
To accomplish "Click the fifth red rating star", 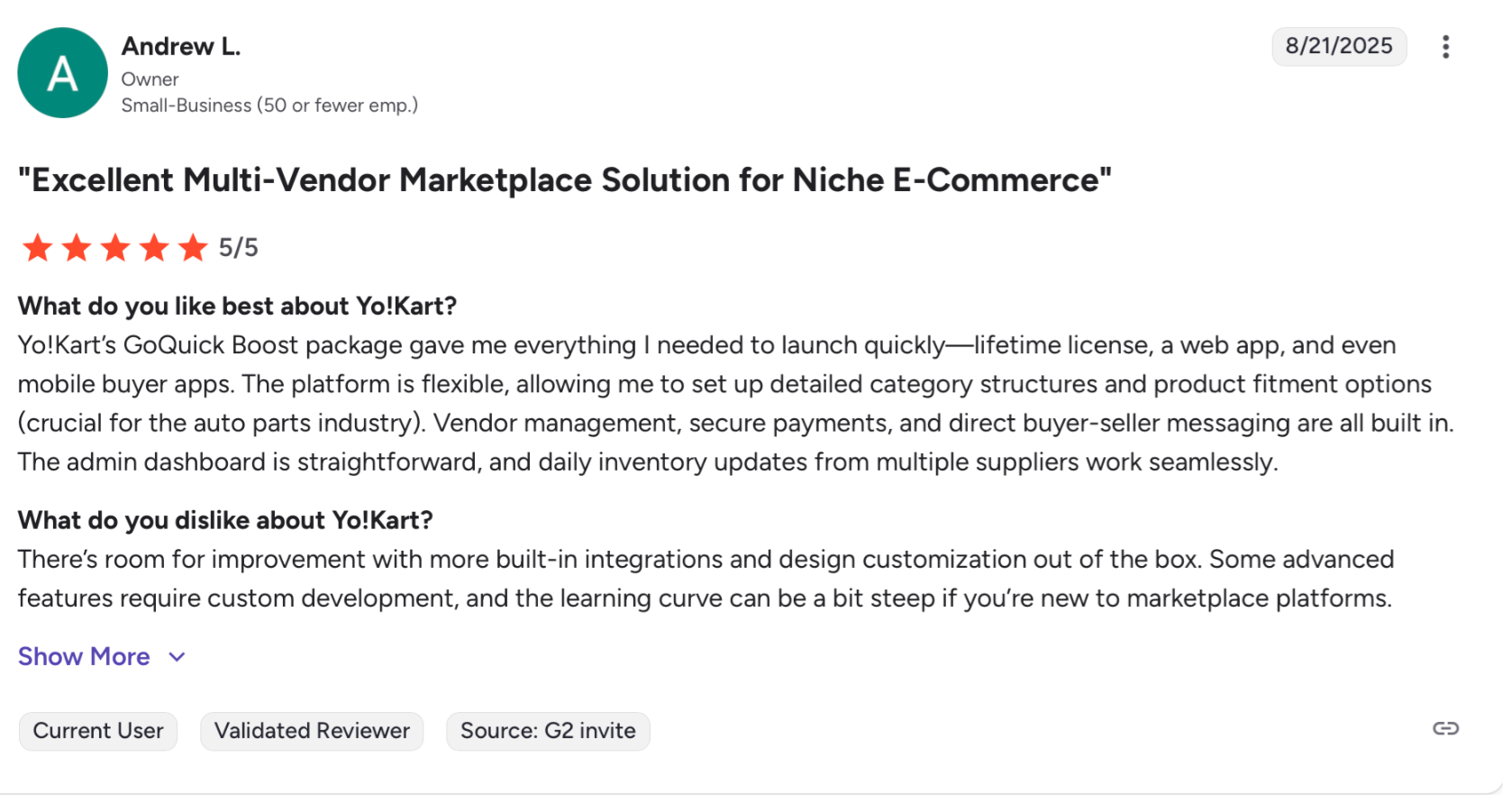I will 193,247.
